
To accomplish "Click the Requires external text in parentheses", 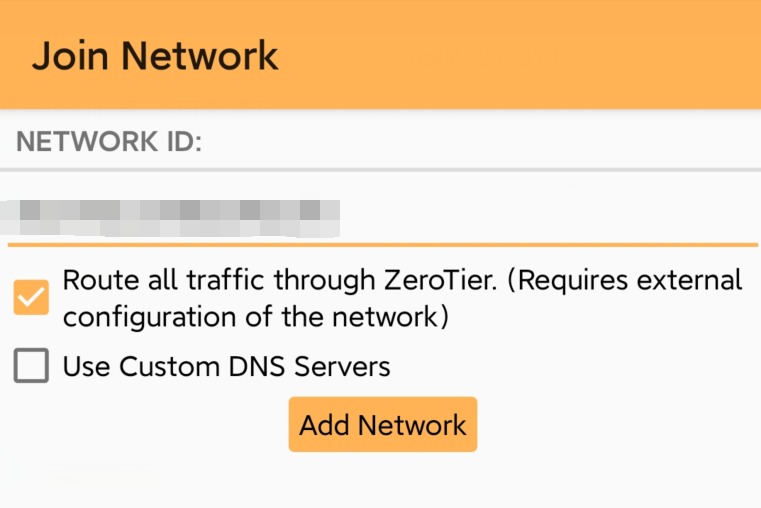I will click(x=625, y=281).
